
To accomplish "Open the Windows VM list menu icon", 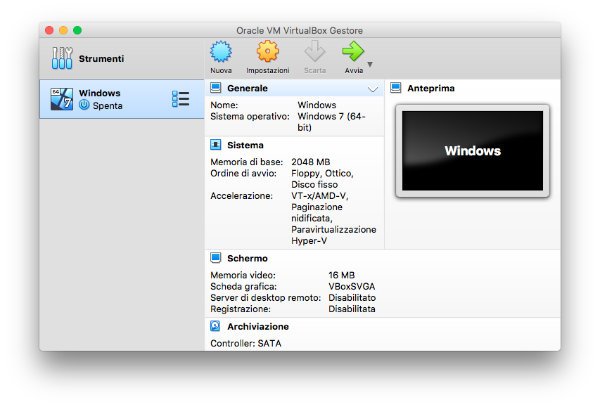I will click(180, 99).
